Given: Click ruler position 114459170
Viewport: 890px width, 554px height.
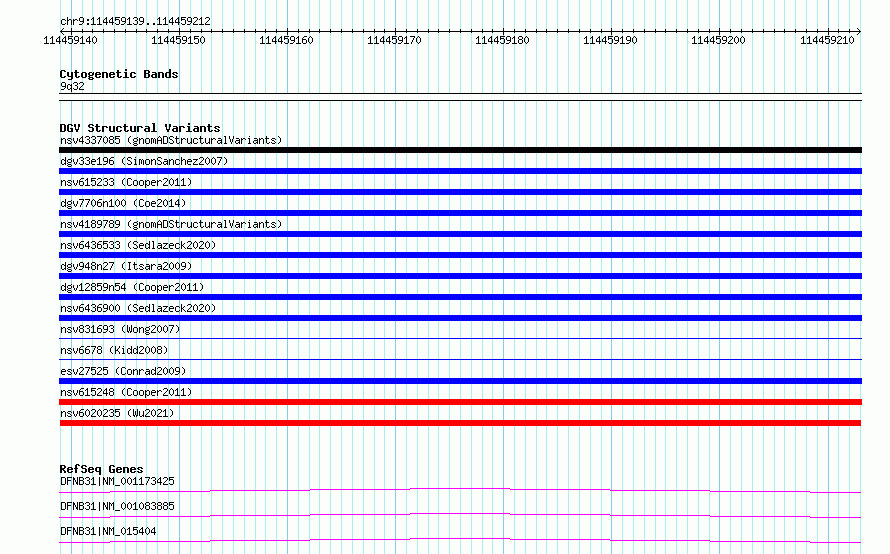Looking at the screenshot, I should [x=394, y=40].
